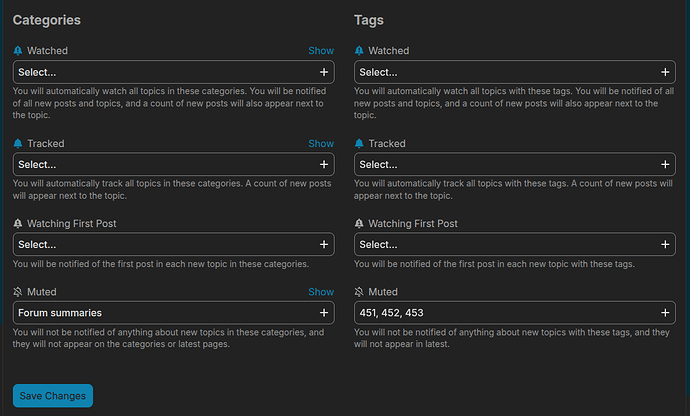This screenshot has width=690, height=416.
Task: Open Categories Watching First Post dropdown
Action: coord(173,245)
